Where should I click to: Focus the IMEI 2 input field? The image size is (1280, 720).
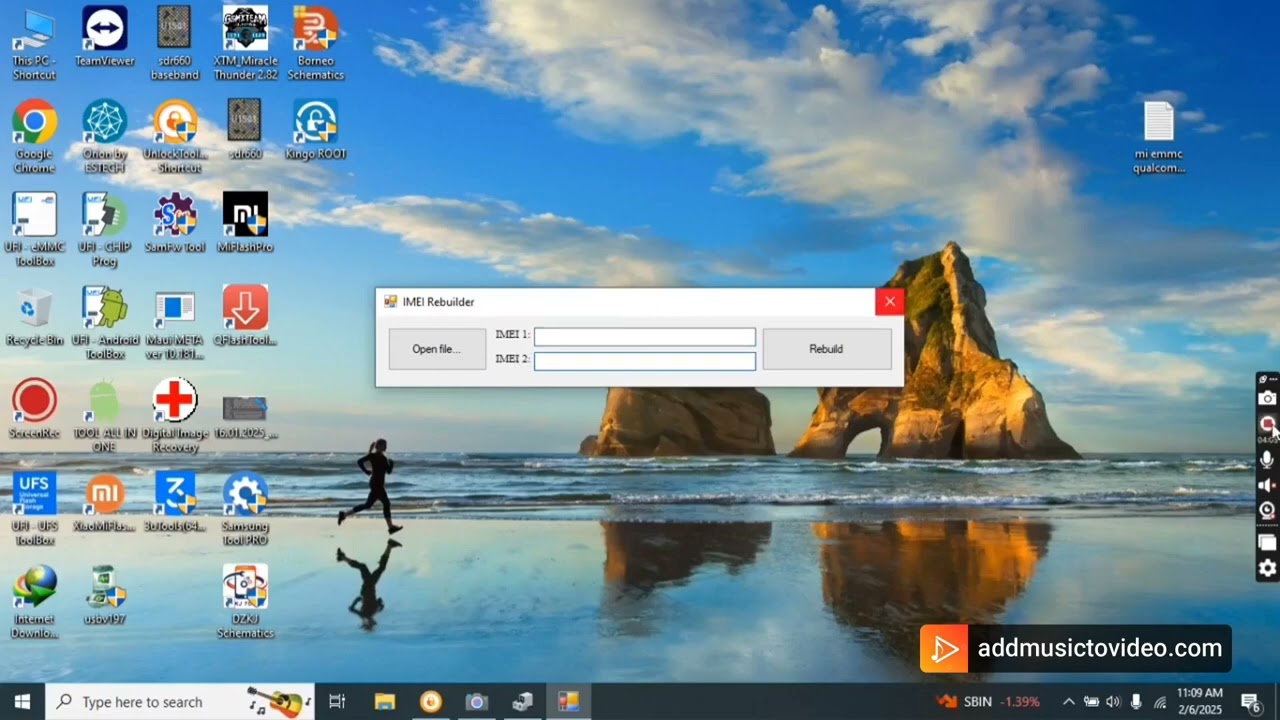(x=645, y=361)
